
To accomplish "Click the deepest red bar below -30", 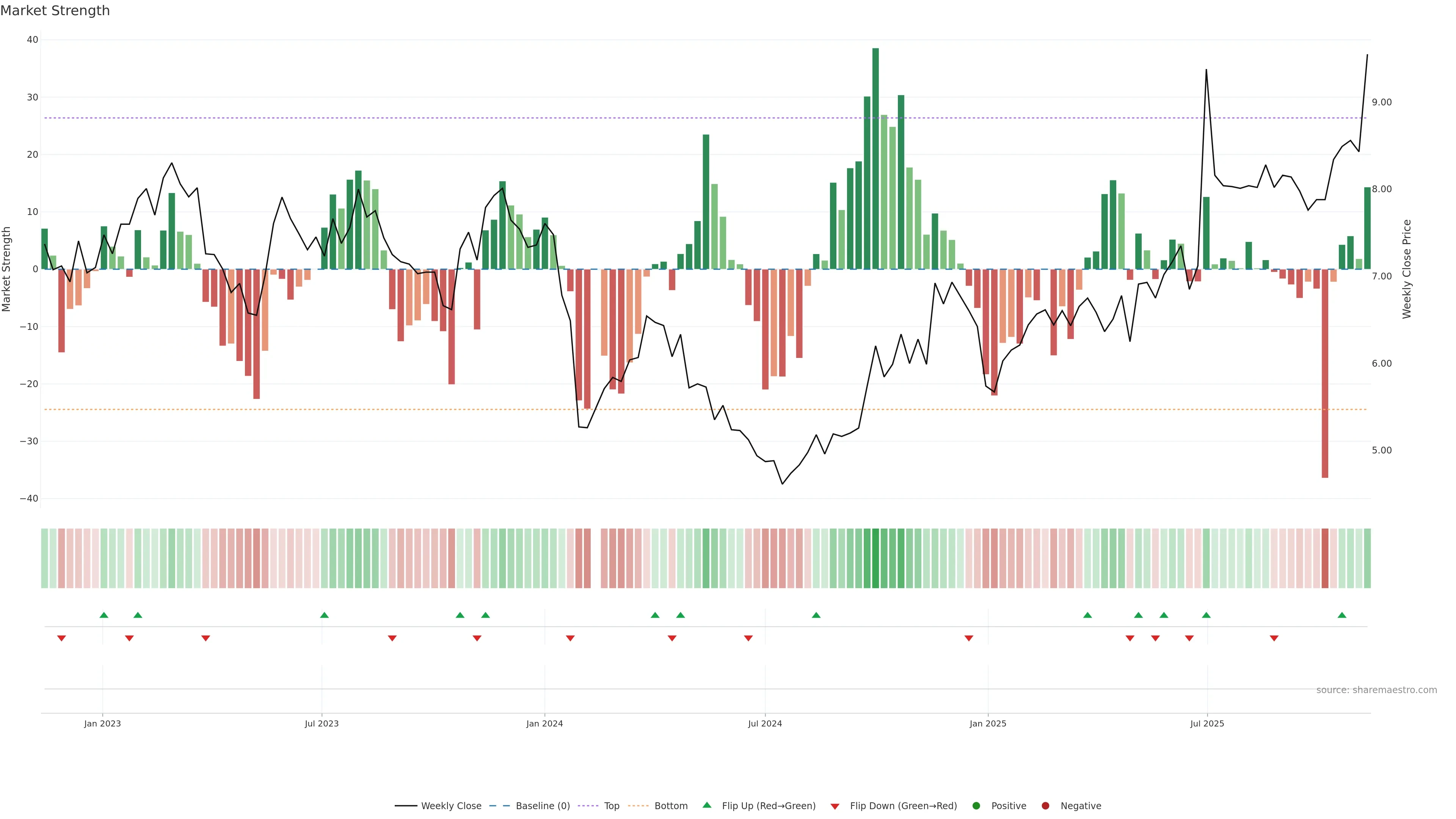I will pos(1325,373).
